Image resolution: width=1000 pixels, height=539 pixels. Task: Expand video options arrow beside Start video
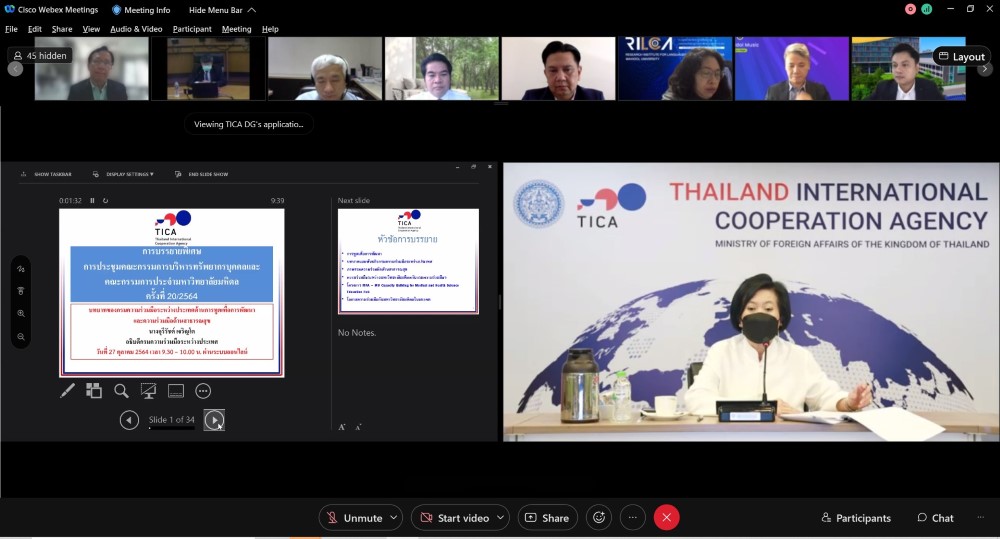tap(500, 518)
